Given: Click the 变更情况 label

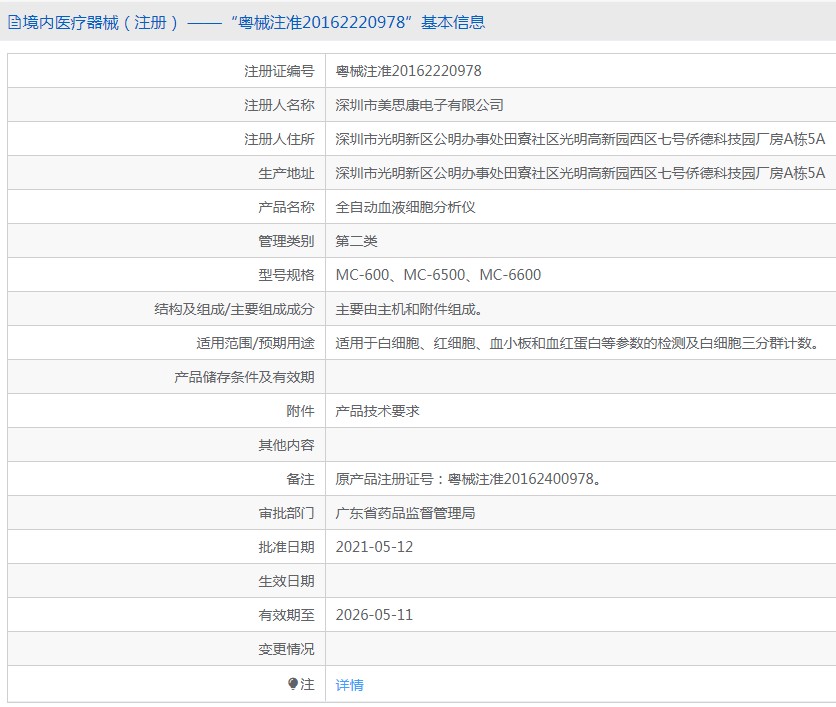Looking at the screenshot, I should pos(286,649).
